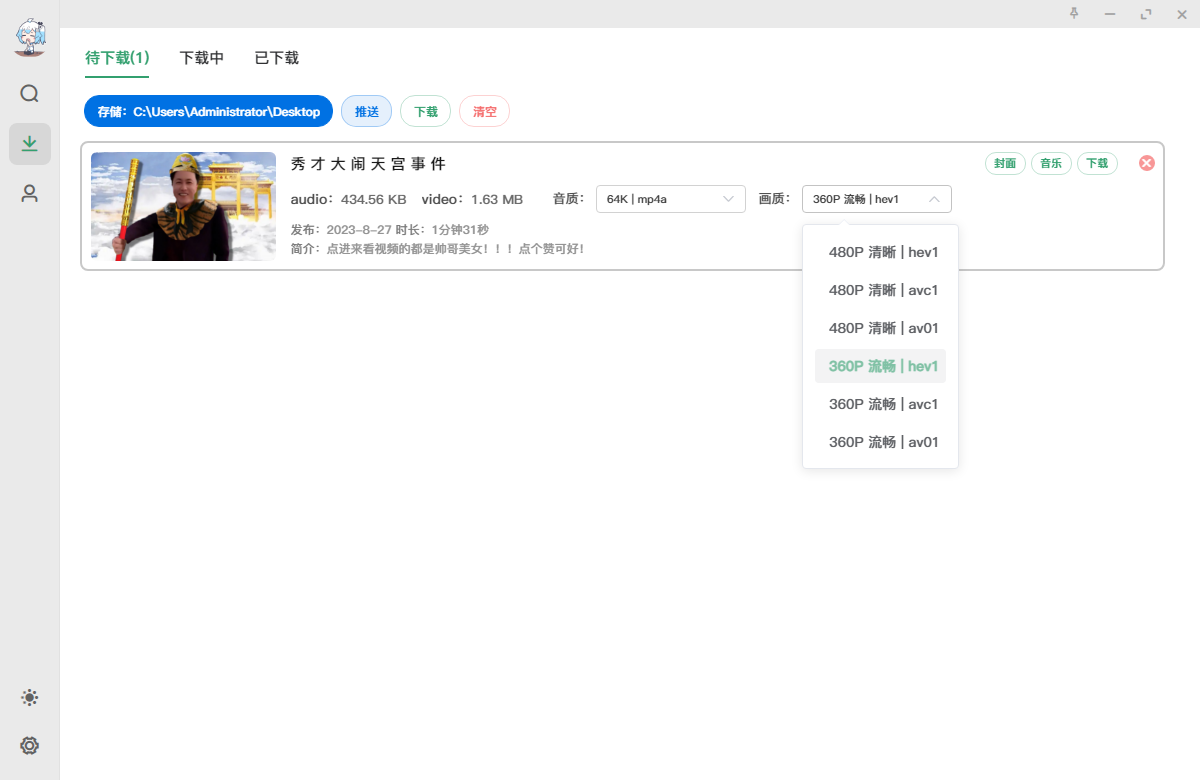Open the settings gear at sidebar bottom
1200x780 pixels.
click(x=29, y=746)
